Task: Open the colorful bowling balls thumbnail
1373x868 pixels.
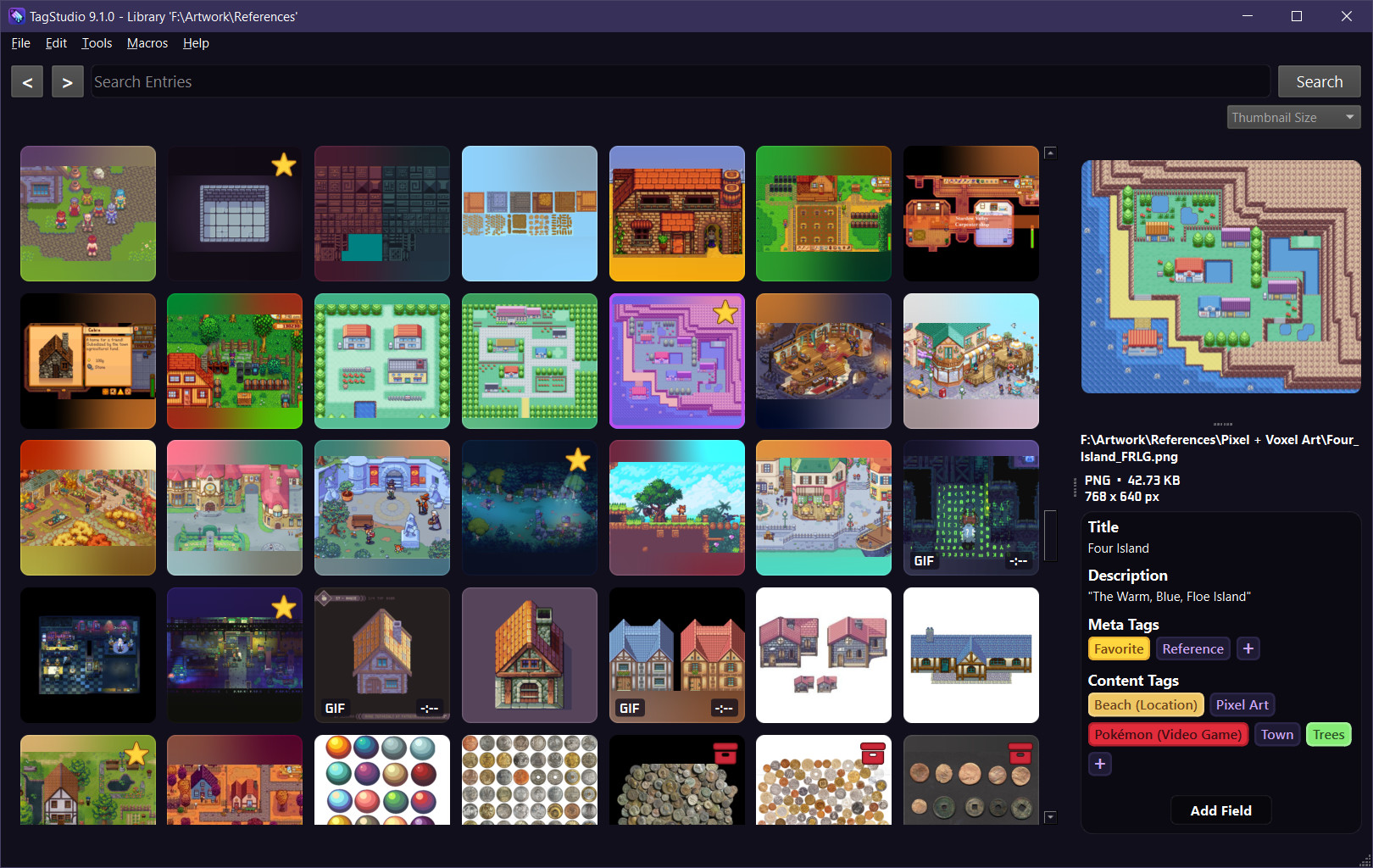Action: (381, 780)
